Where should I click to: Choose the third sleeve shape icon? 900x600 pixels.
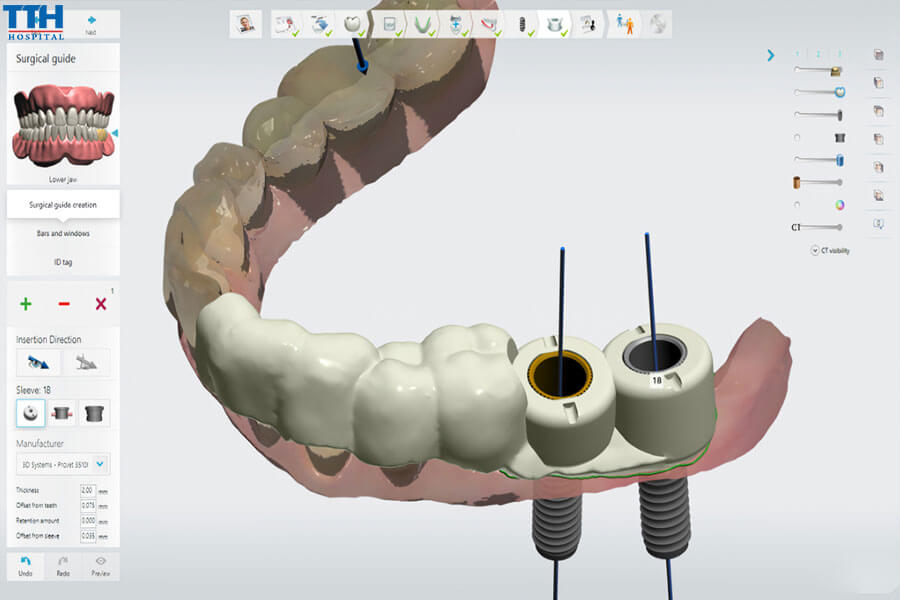click(x=95, y=413)
